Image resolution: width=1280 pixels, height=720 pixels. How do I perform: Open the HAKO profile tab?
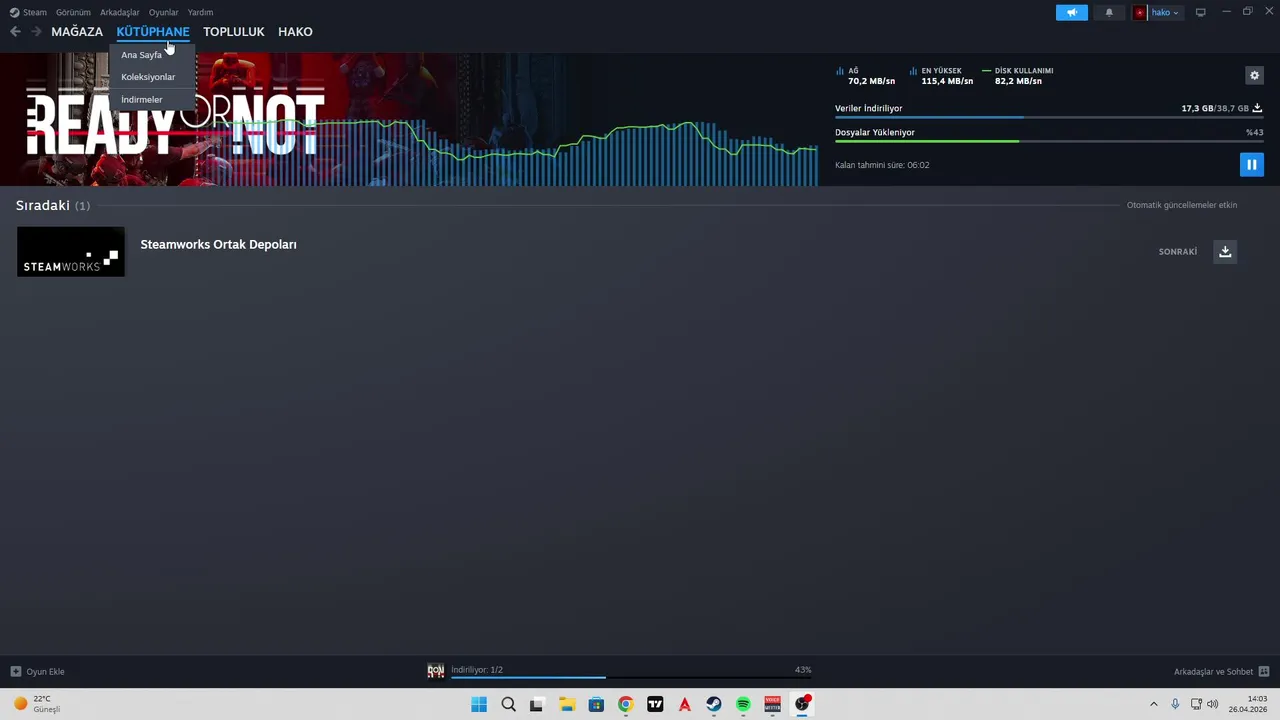tap(295, 32)
